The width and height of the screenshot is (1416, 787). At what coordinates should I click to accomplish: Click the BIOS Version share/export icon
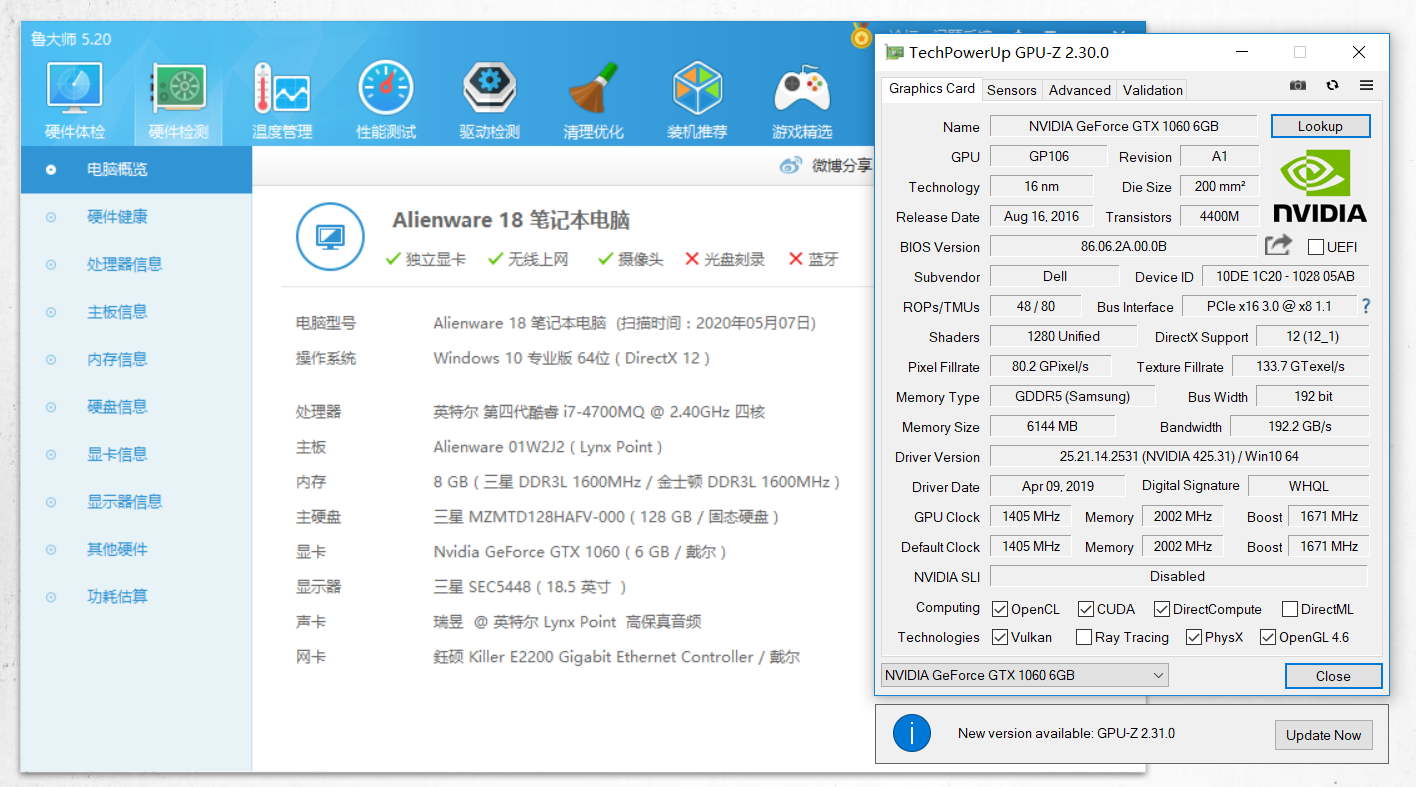(x=1278, y=245)
